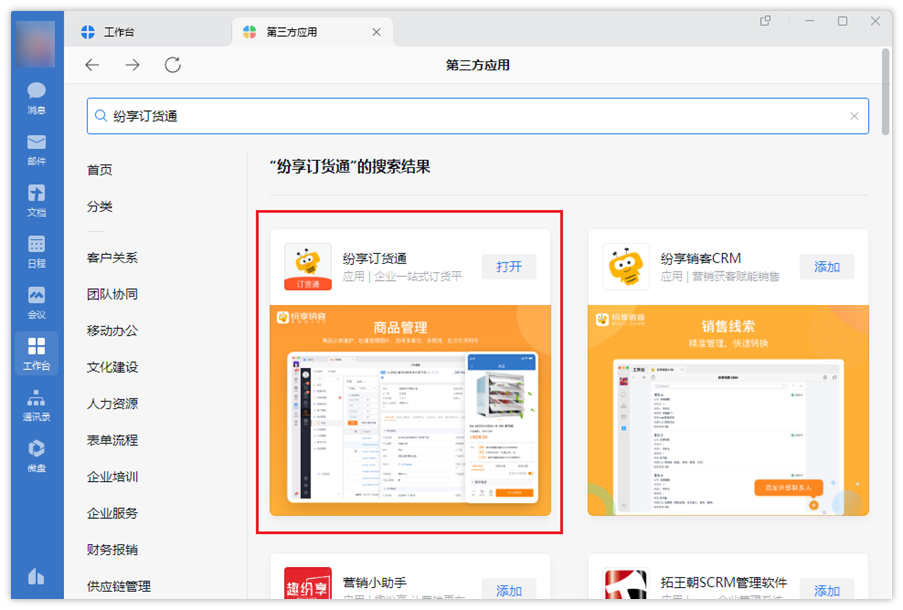Open the 通讯录 contacts sidebar icon
The width and height of the screenshot is (903, 610).
tap(36, 405)
